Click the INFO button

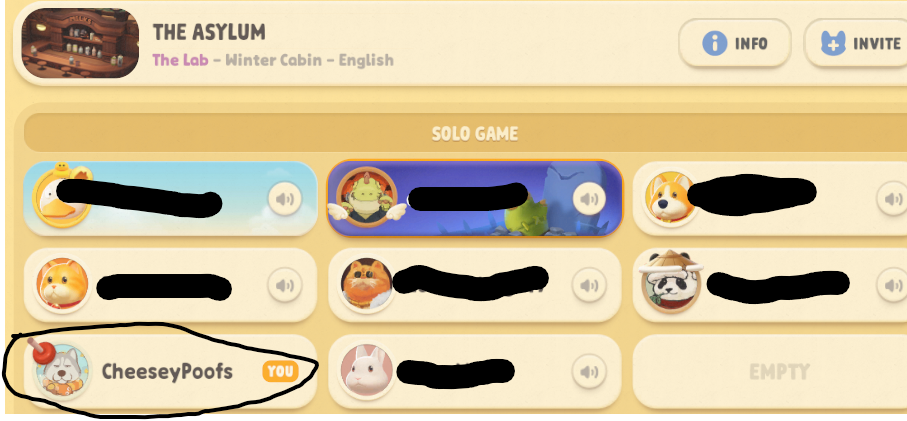[735, 43]
